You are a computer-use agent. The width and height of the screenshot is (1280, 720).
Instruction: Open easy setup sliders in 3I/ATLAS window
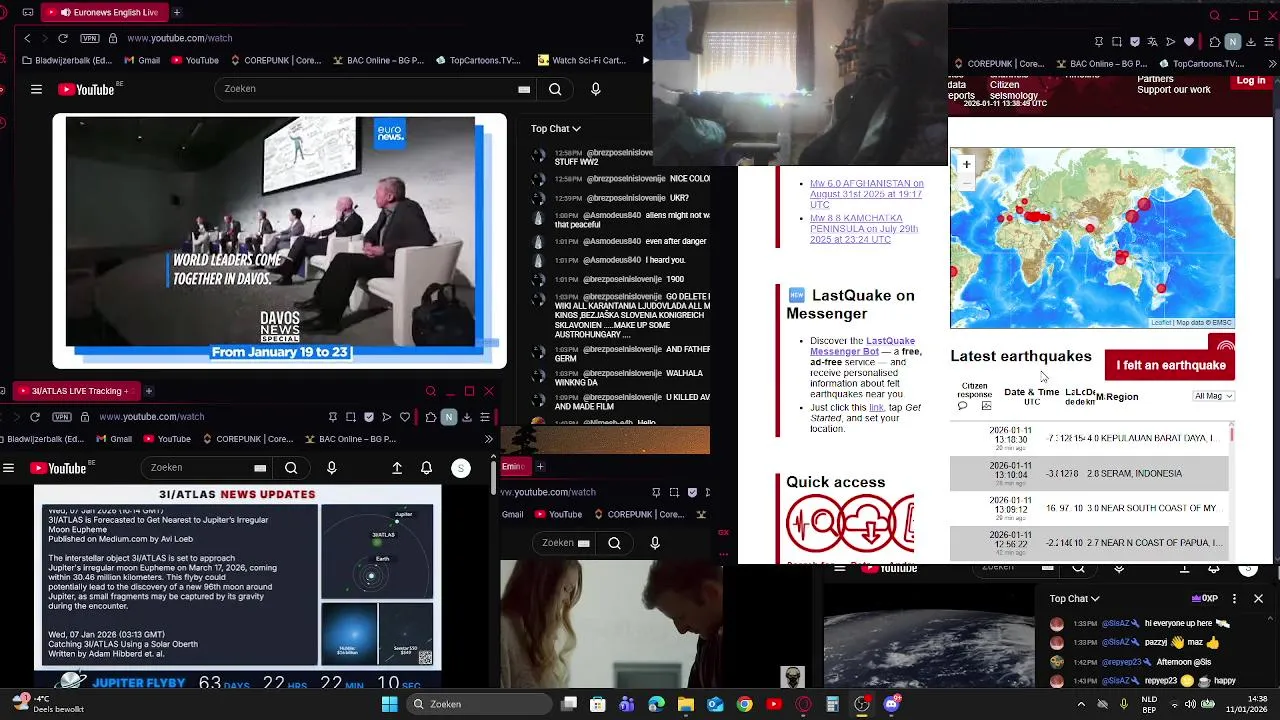(x=485, y=417)
